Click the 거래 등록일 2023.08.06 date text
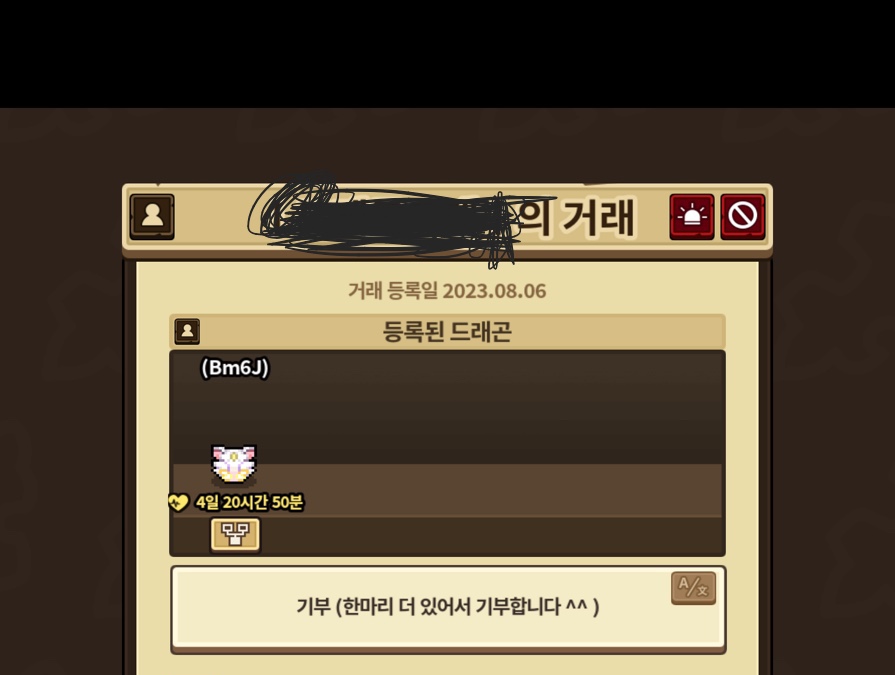The height and width of the screenshot is (675, 895). (447, 291)
